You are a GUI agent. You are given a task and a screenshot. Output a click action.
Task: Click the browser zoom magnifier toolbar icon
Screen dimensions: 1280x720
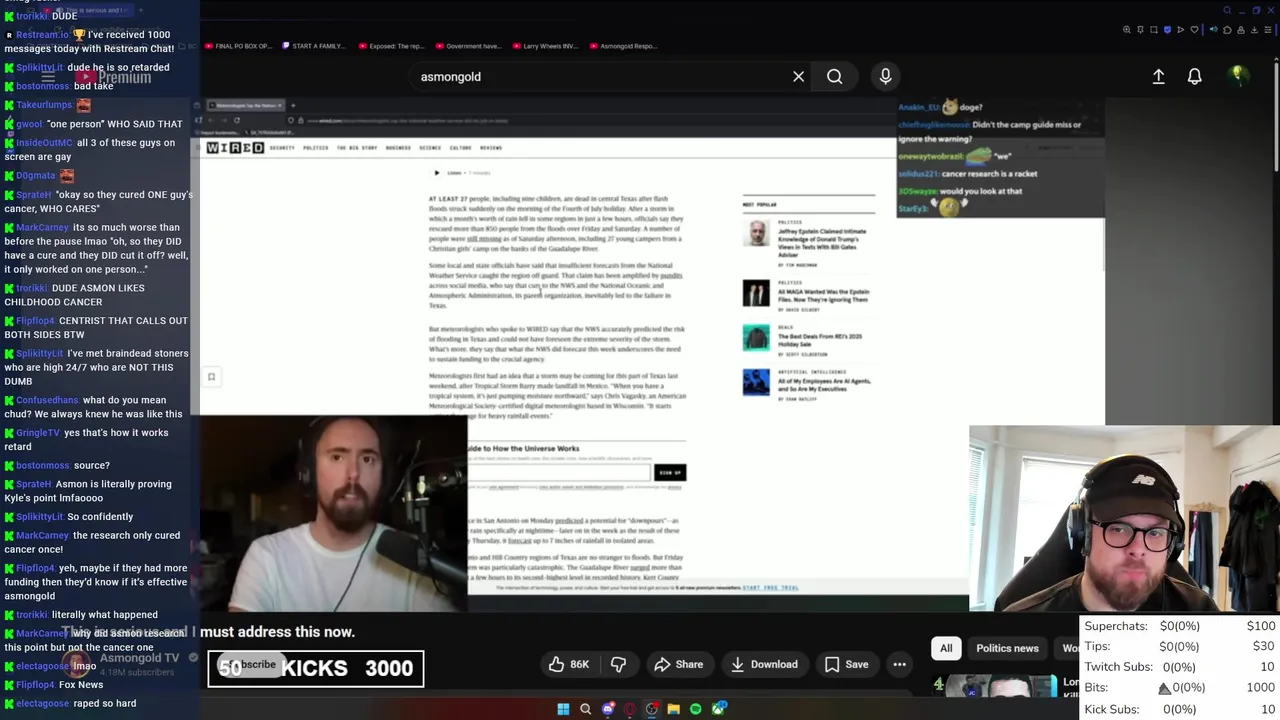point(1127,30)
